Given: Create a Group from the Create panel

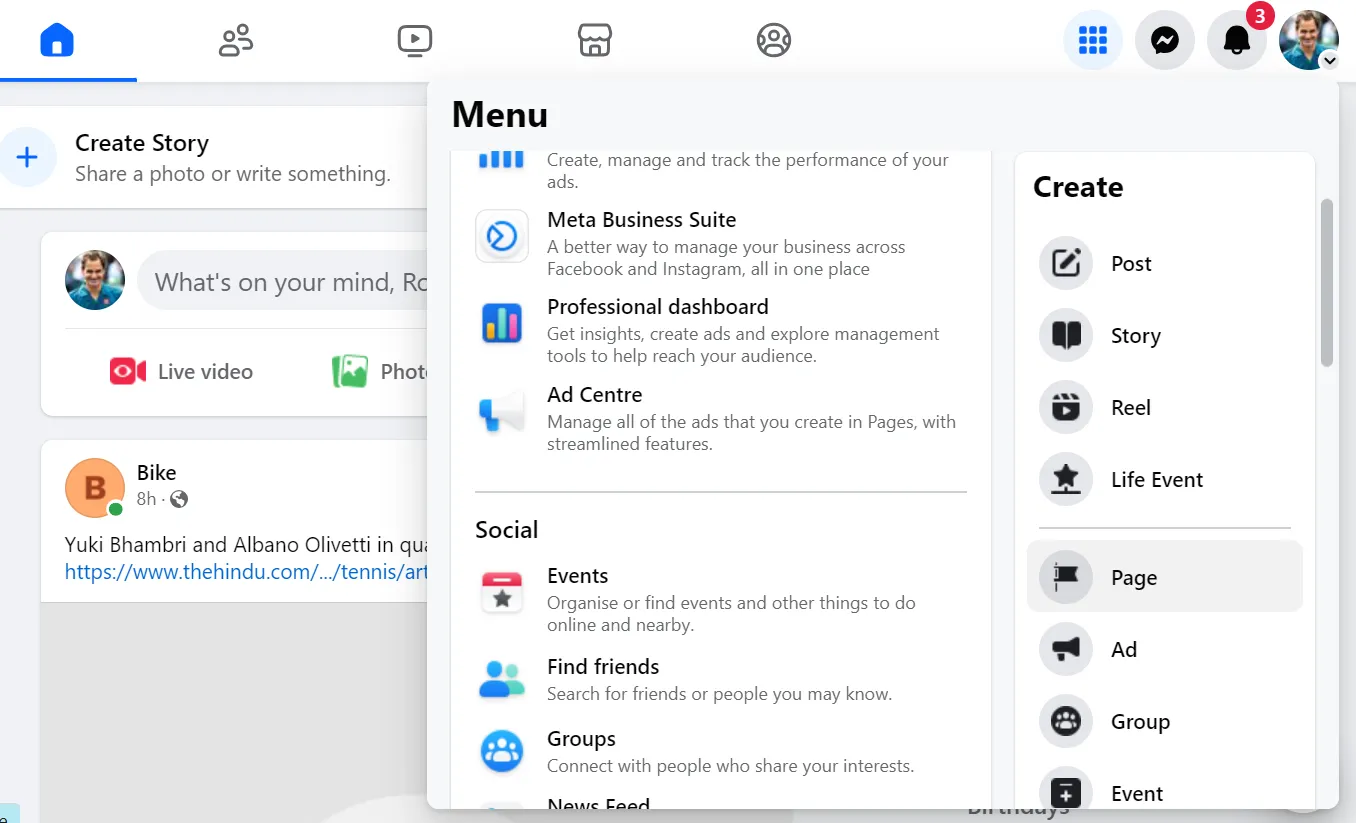Looking at the screenshot, I should pos(1140,721).
